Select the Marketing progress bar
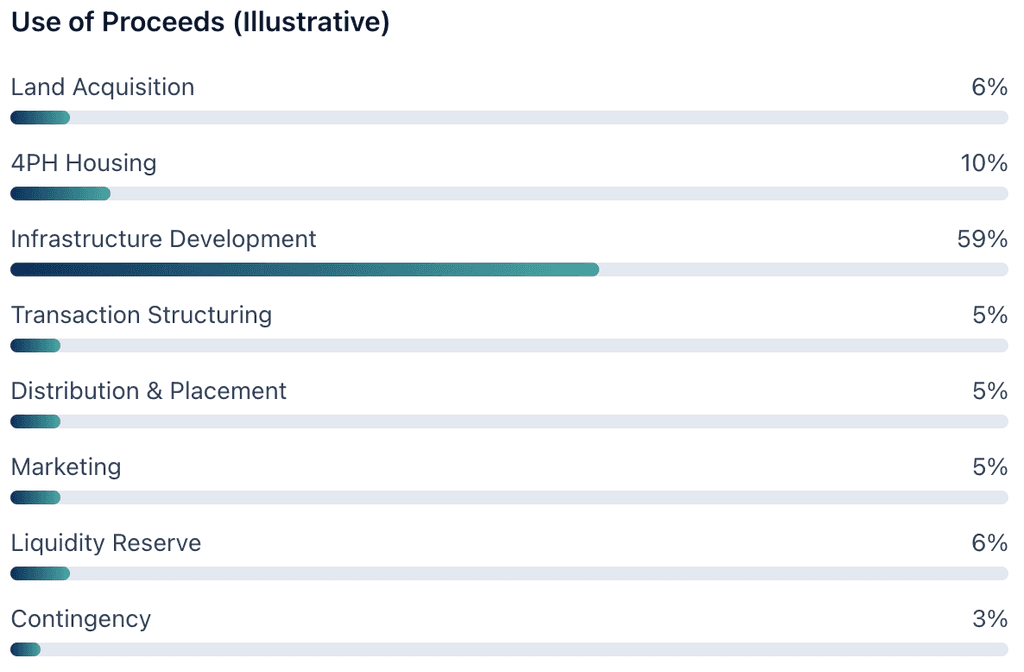This screenshot has height=672, width=1024. tap(509, 498)
